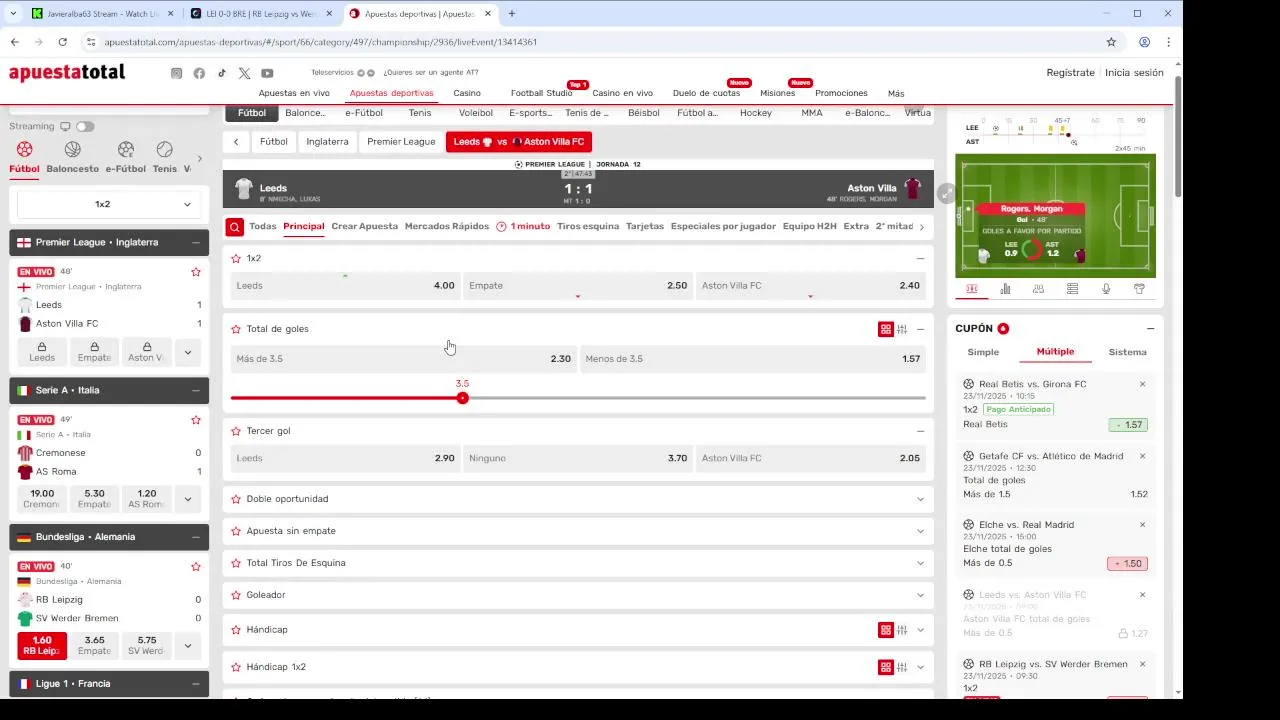Open slider view icon in Total de goles
The width and height of the screenshot is (1280, 720).
[x=902, y=329]
